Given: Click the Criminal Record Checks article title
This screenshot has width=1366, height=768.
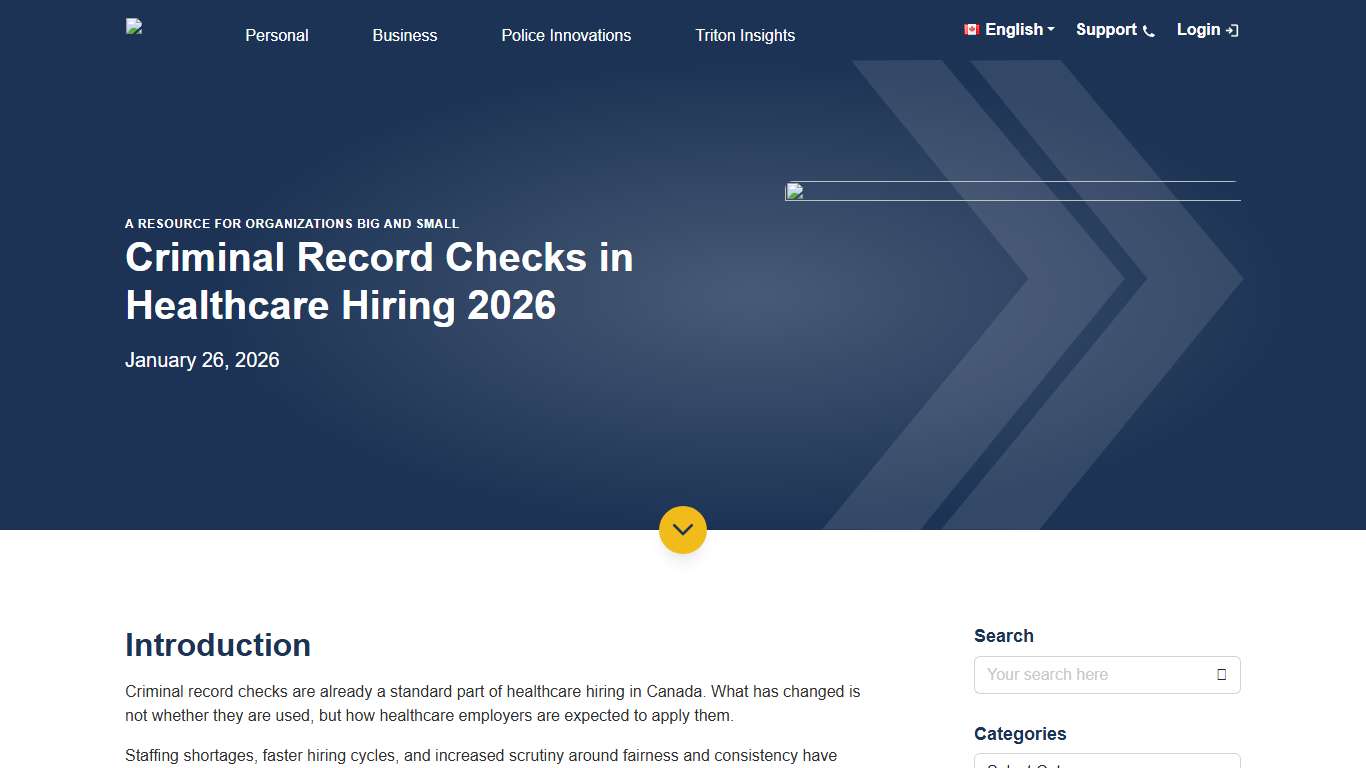Looking at the screenshot, I should [378, 281].
